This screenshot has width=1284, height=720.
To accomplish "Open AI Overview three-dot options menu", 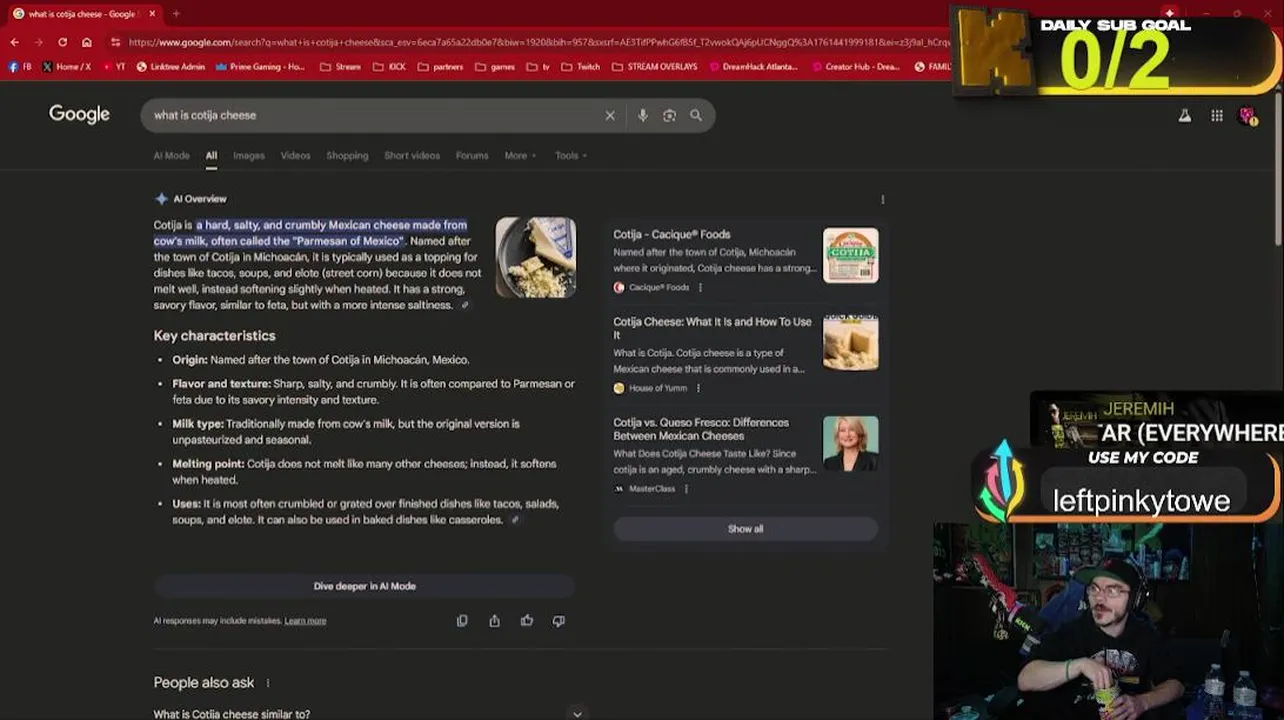I will pos(882,200).
